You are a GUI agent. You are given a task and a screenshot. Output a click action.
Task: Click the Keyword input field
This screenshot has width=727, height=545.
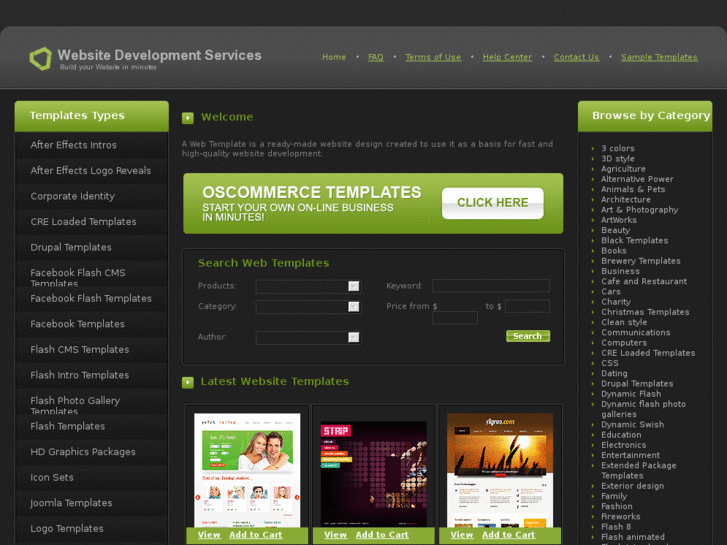pyautogui.click(x=491, y=286)
